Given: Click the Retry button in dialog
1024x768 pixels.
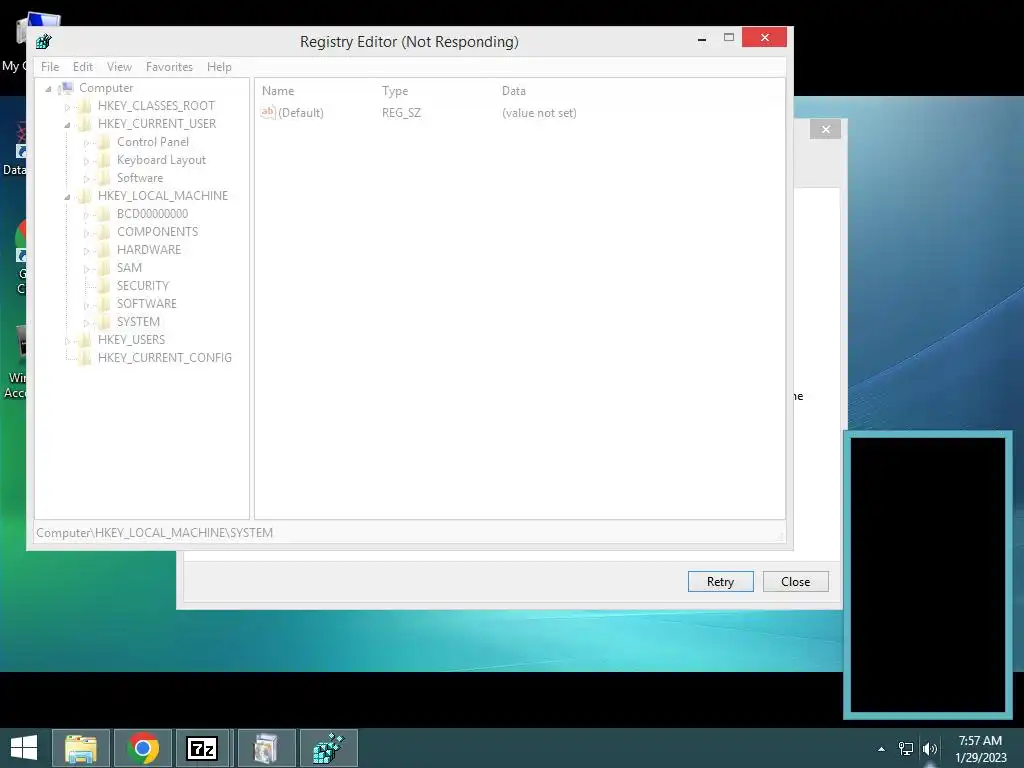Looking at the screenshot, I should point(720,581).
